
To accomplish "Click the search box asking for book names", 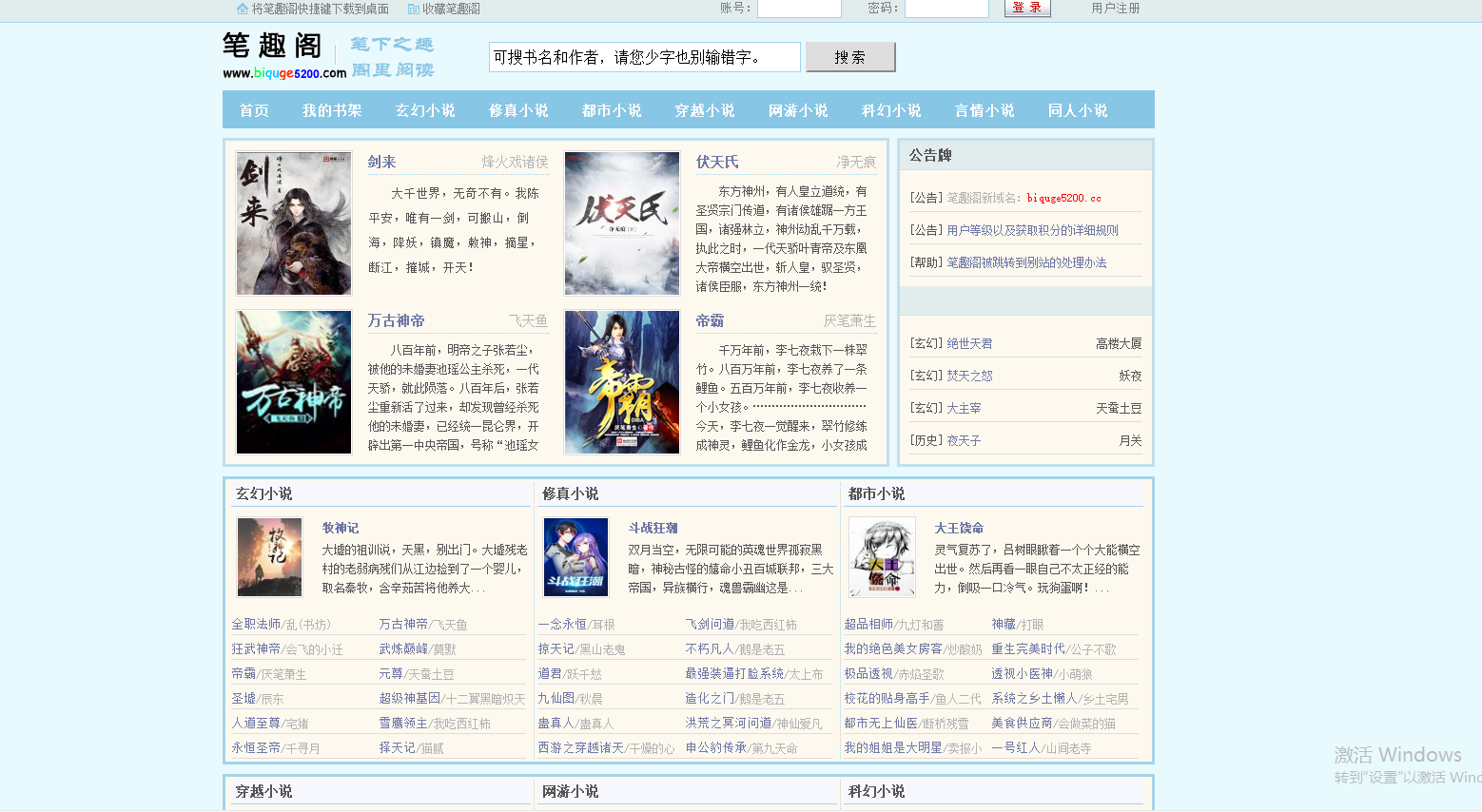I will coord(643,56).
